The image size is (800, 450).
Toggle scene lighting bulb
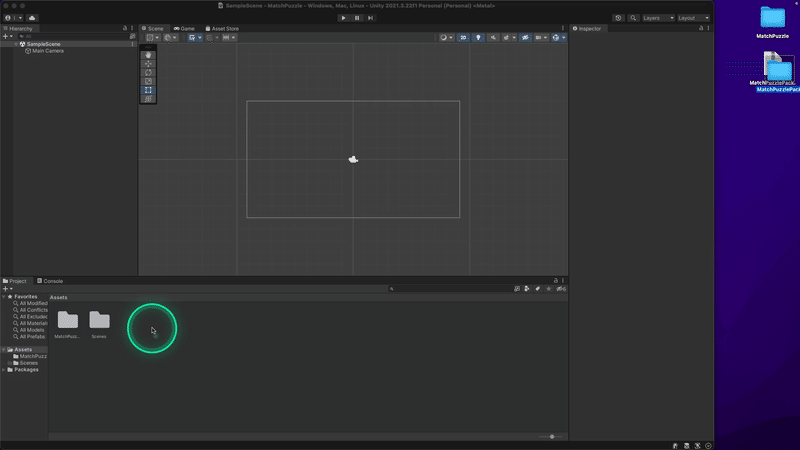click(478, 37)
